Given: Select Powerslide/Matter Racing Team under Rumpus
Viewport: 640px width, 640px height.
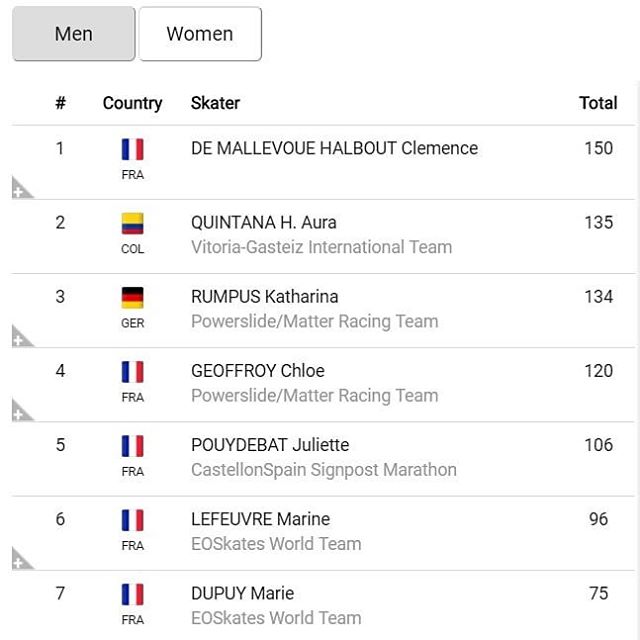Looking at the screenshot, I should pos(314,321).
